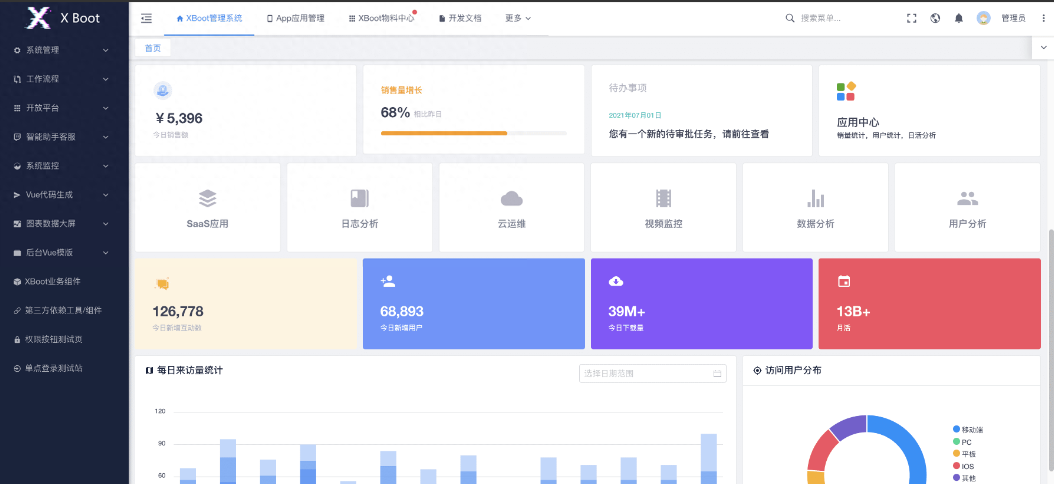Screen dimensions: 1054x484
Task: Open the 用户分析 card
Action: [x=967, y=208]
